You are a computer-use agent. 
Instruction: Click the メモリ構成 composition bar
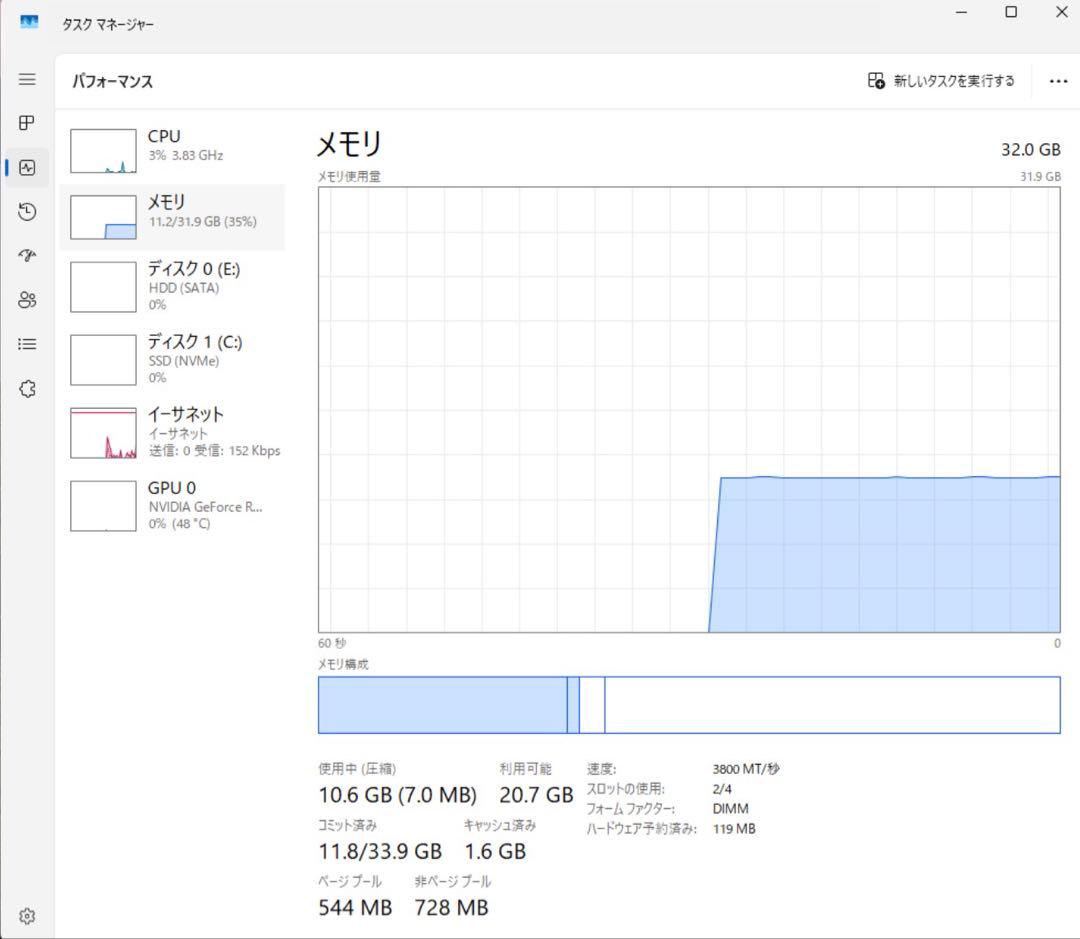click(689, 705)
